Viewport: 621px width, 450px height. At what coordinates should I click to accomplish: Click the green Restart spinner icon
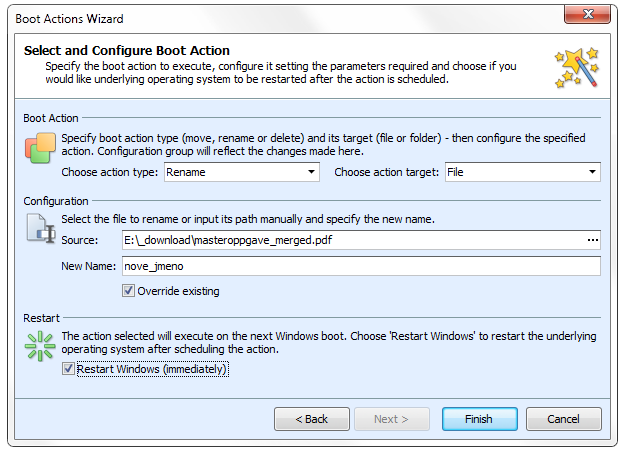pyautogui.click(x=40, y=347)
